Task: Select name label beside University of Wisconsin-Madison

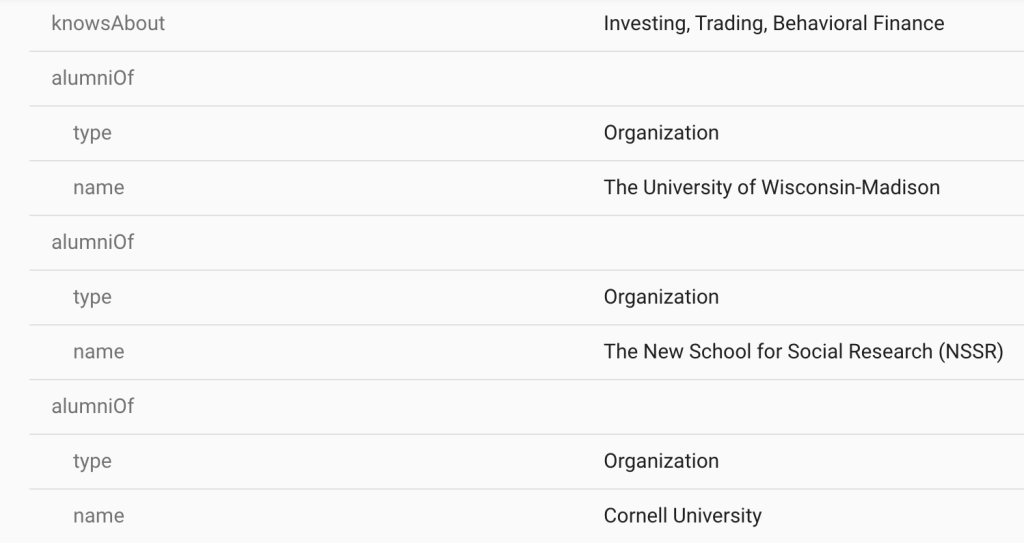Action: coord(98,187)
